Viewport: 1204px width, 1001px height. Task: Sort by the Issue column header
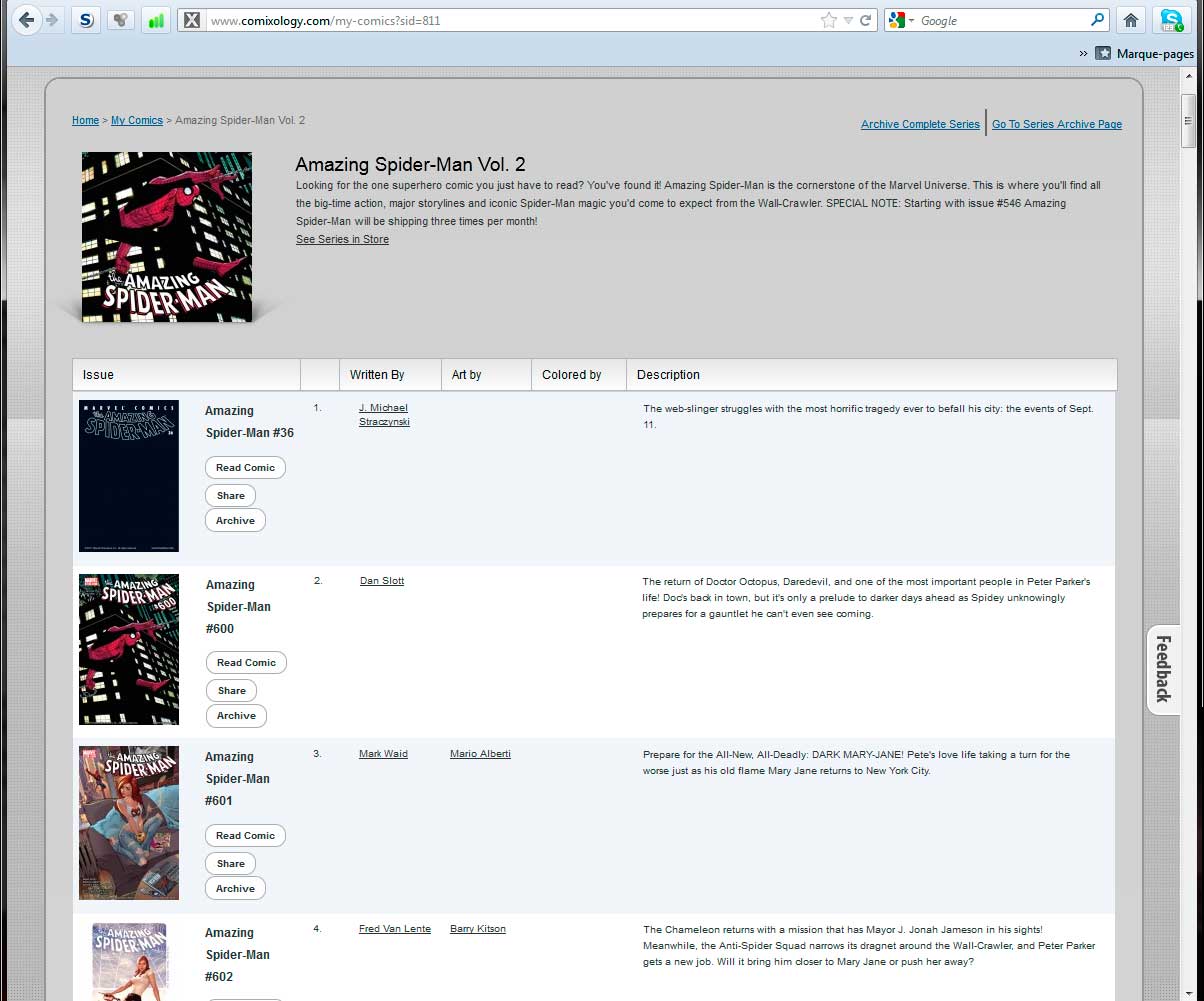[186, 375]
